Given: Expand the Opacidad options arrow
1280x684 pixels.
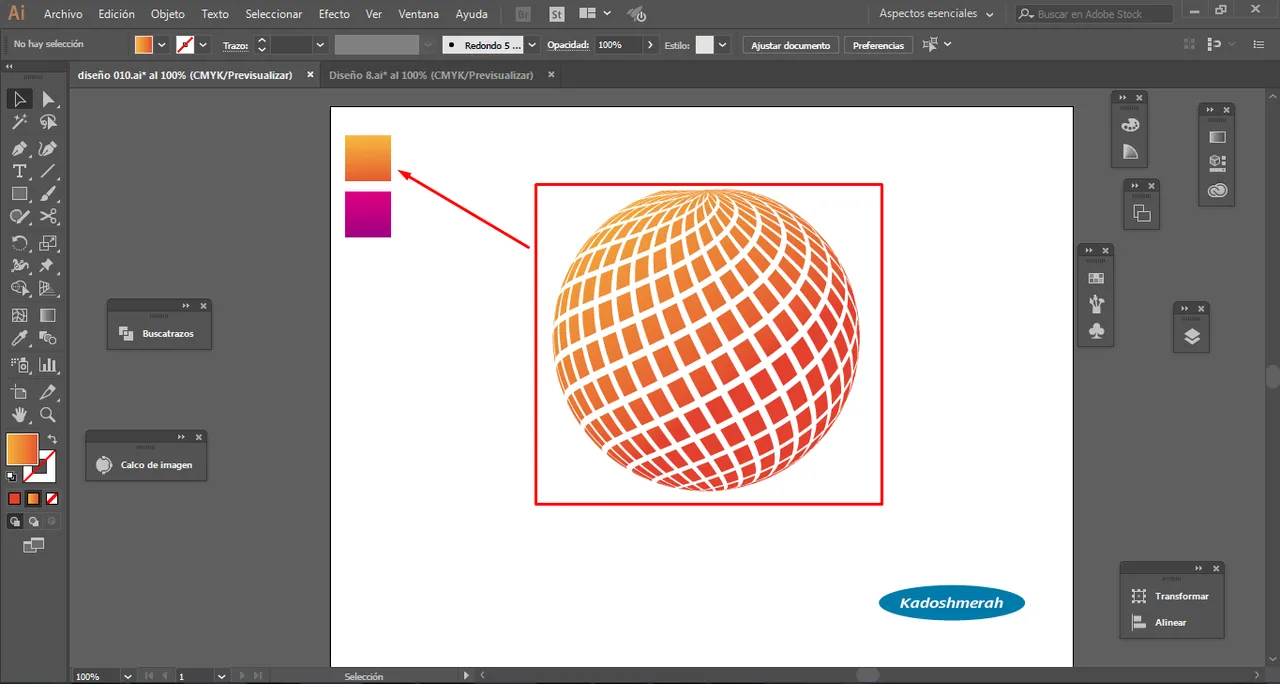Looking at the screenshot, I should (651, 45).
